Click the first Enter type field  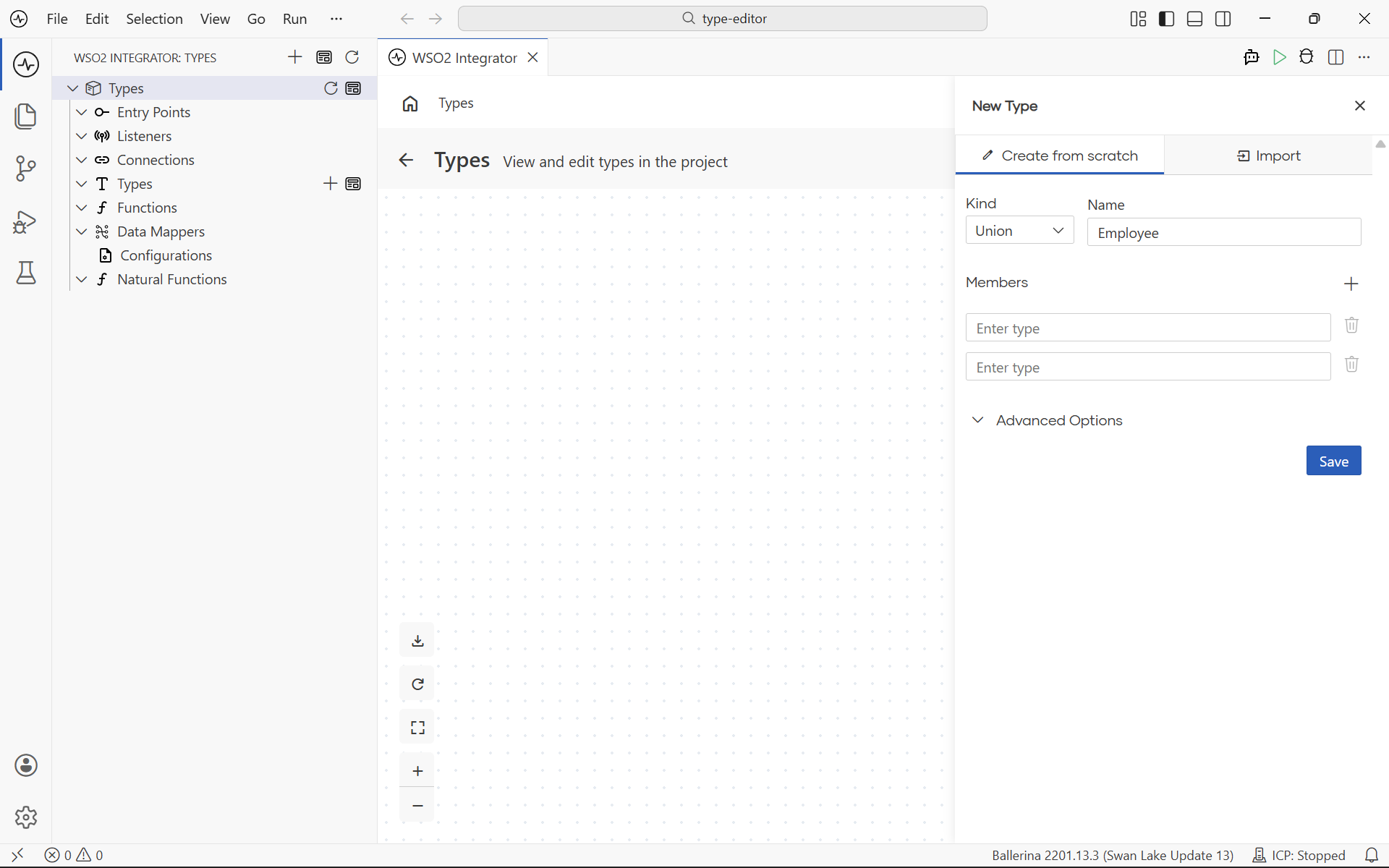tap(1148, 328)
